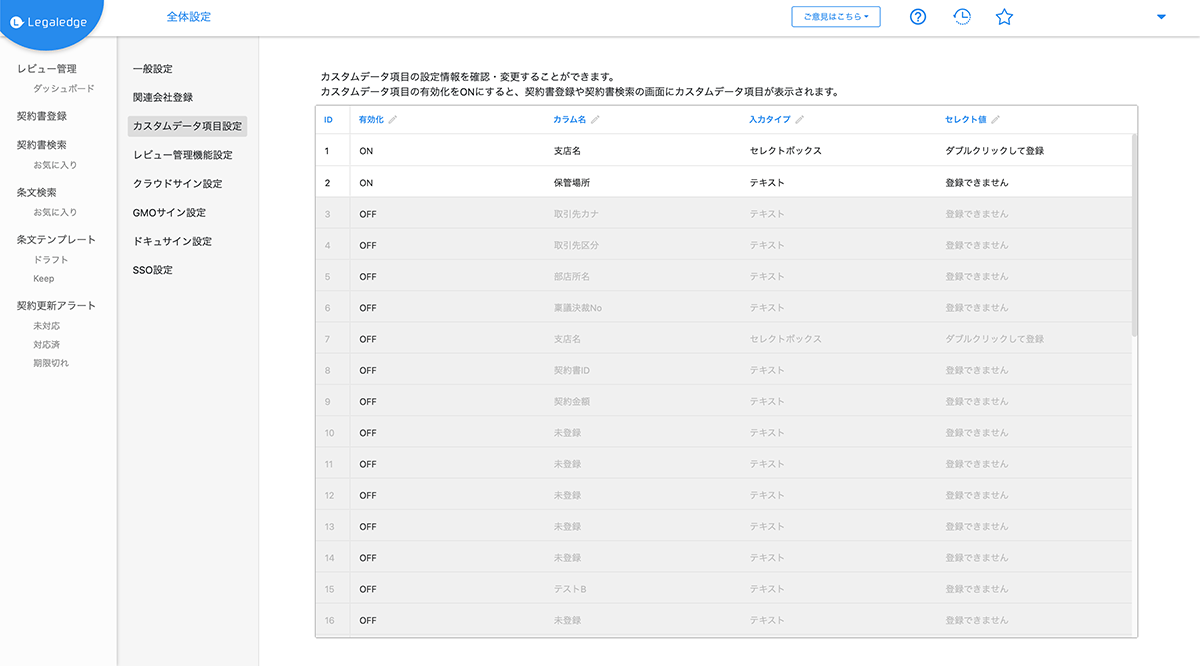This screenshot has width=1200, height=666.
Task: Click the favorites star icon
Action: pos(1005,17)
